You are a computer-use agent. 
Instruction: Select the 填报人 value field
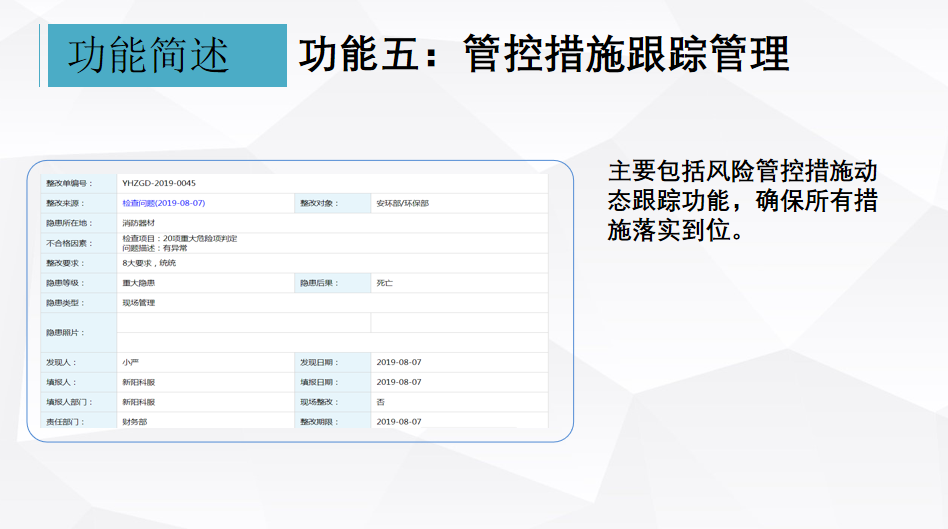pos(139,382)
